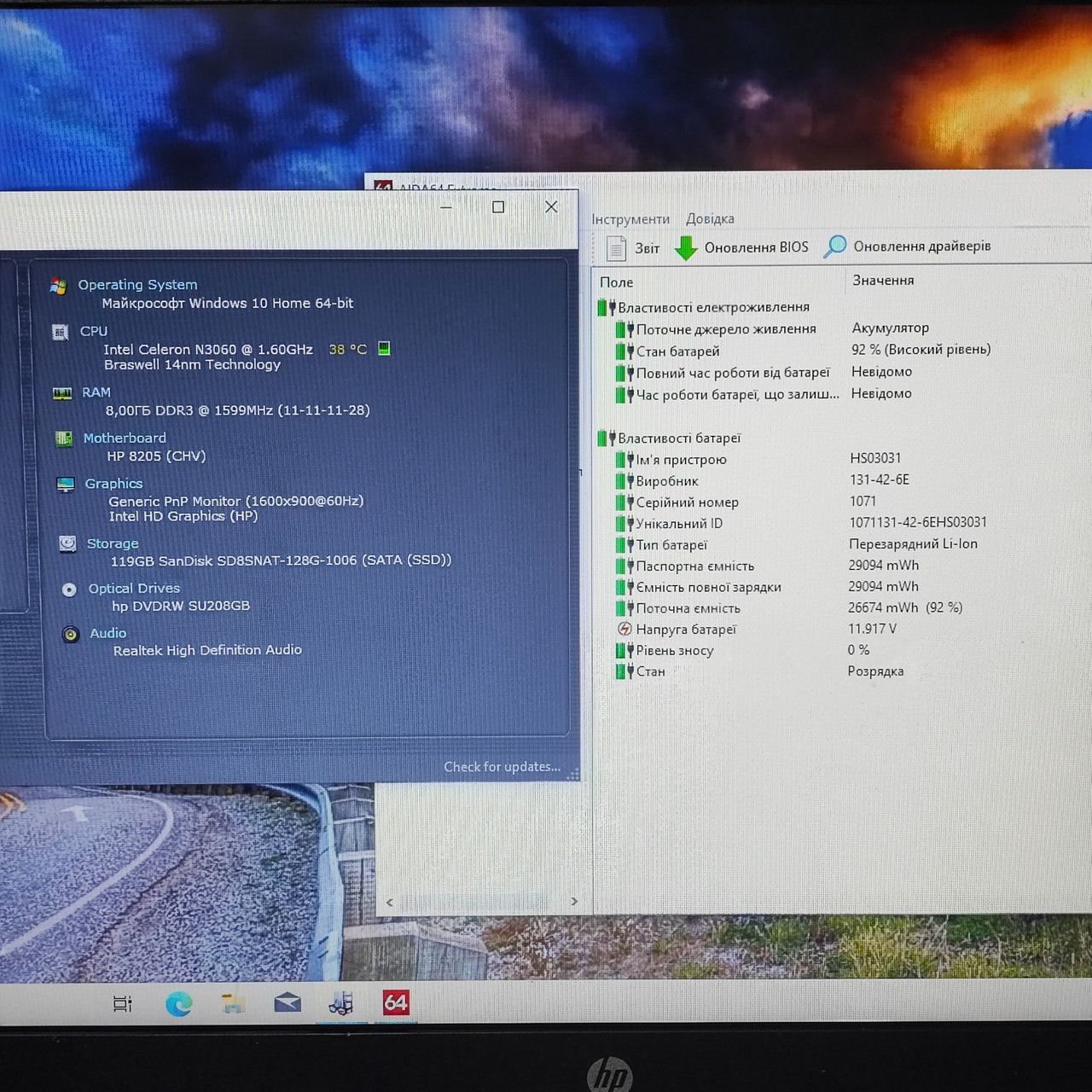Open the Storage section link
1092x1092 pixels.
click(113, 543)
